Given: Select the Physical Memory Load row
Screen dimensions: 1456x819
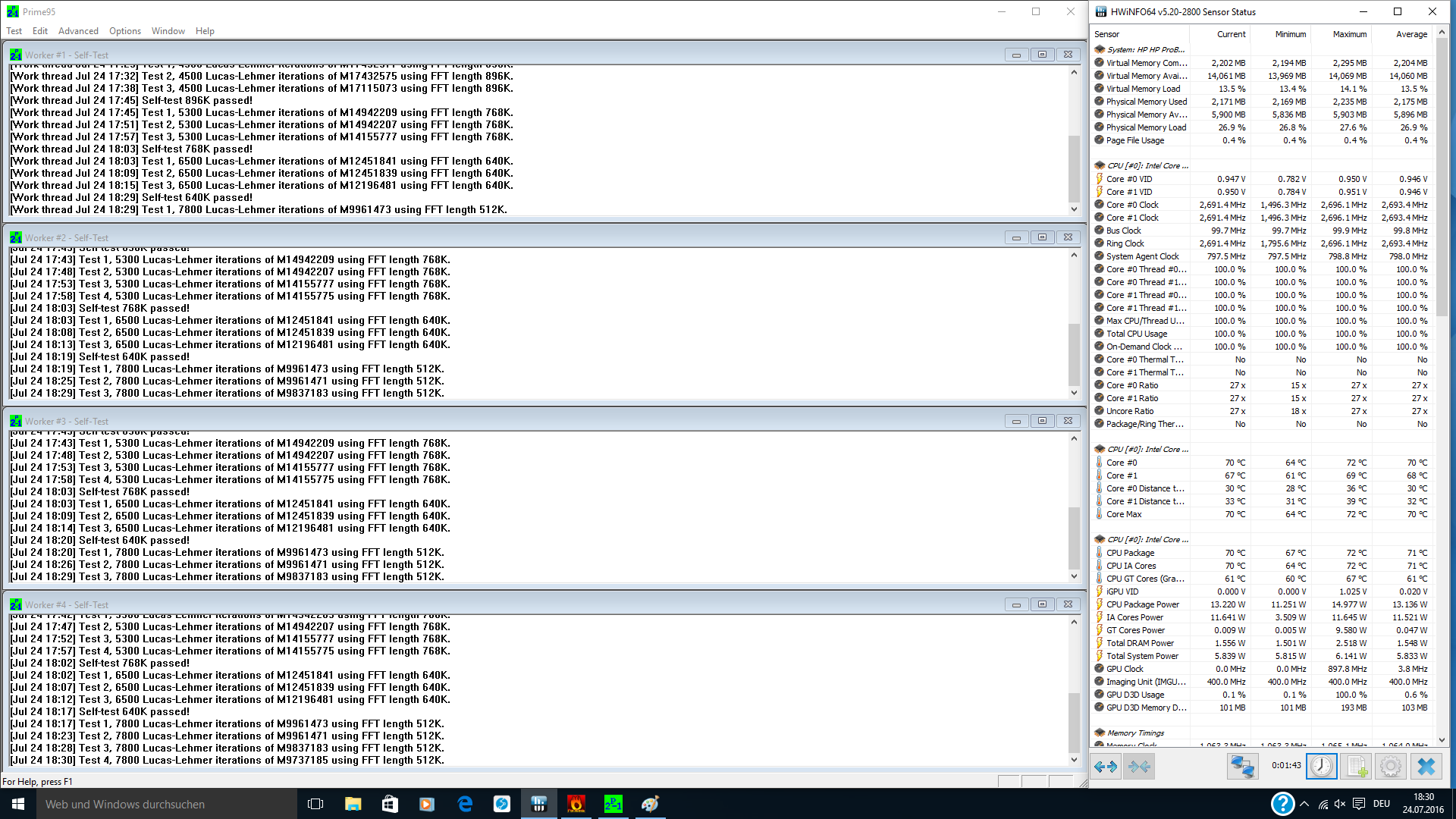Looking at the screenshot, I should 1263,127.
